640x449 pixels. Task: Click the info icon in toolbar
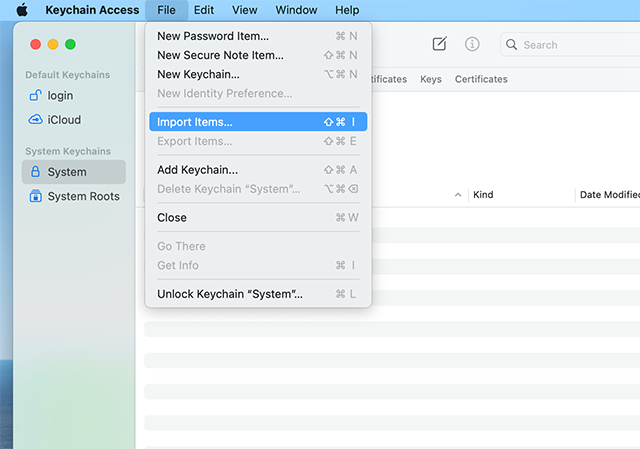click(x=472, y=44)
